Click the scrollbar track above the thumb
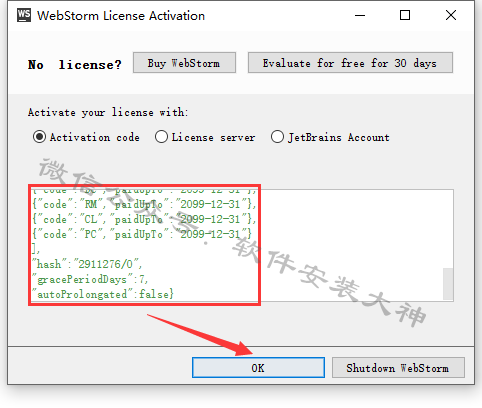Viewport: 482px width, 408px height. pyautogui.click(x=448, y=229)
